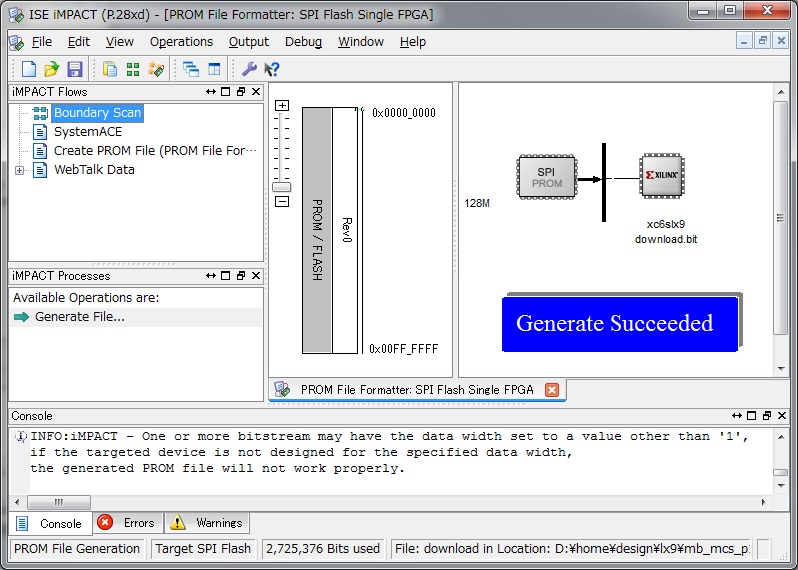Screen dimensions: 798x570
Task: Click the Initialize Chain starburst icon
Action: 156,69
